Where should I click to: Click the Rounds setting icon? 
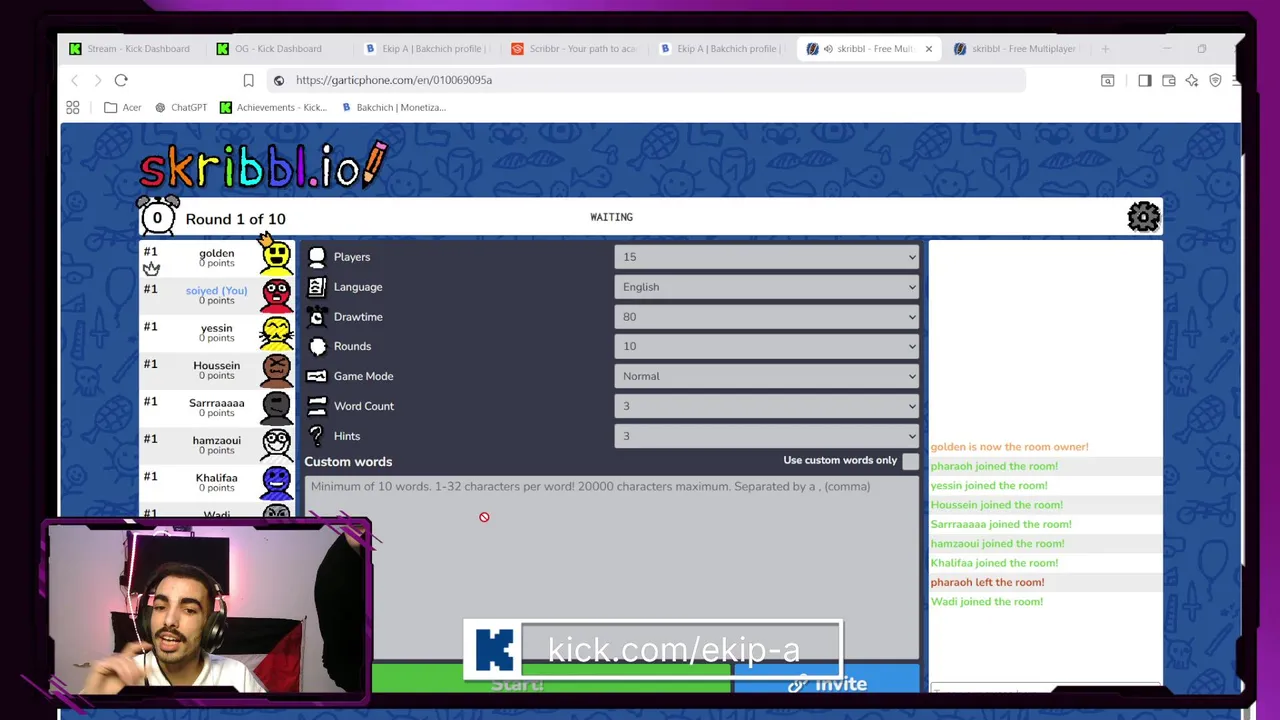316,346
